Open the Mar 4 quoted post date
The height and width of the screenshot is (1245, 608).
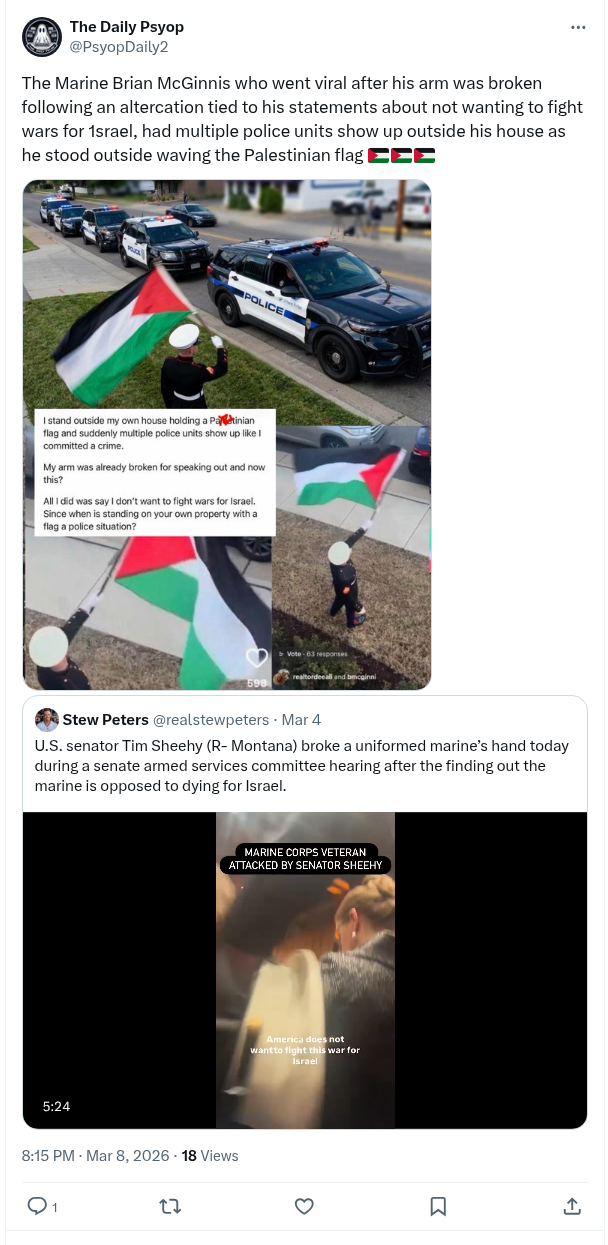(x=301, y=720)
